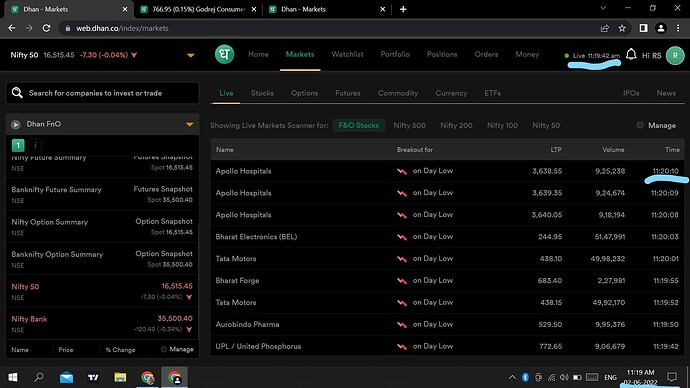Image resolution: width=690 pixels, height=388 pixels.
Task: Click Manage at the watchlist bottom
Action: (181, 349)
